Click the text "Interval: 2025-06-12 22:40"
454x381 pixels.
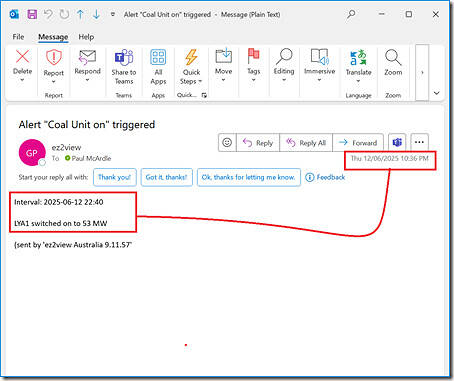pyautogui.click(x=59, y=202)
